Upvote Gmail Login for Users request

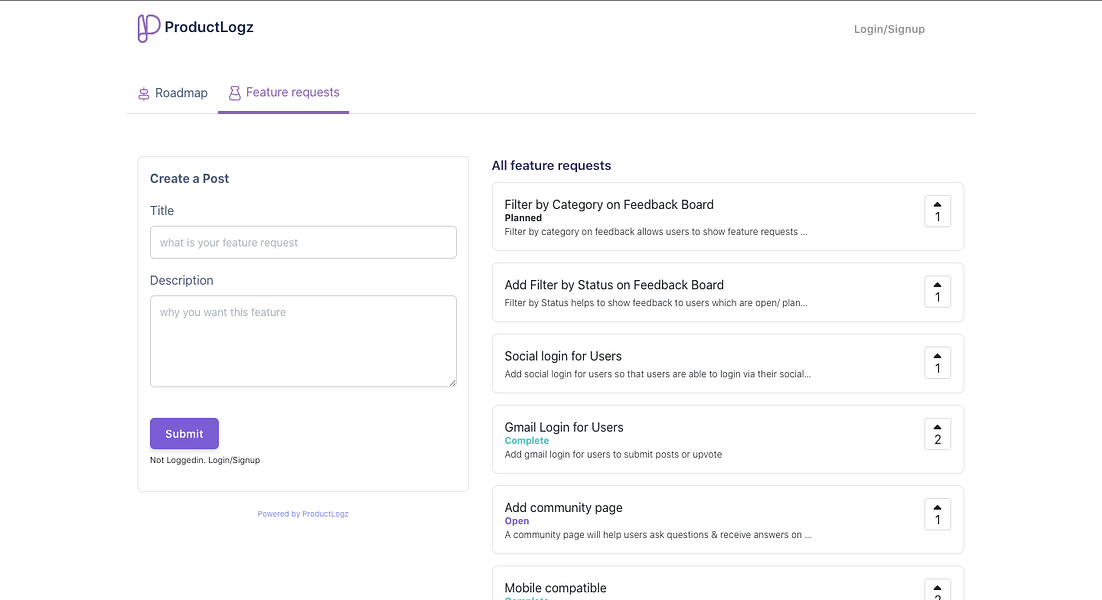point(937,433)
